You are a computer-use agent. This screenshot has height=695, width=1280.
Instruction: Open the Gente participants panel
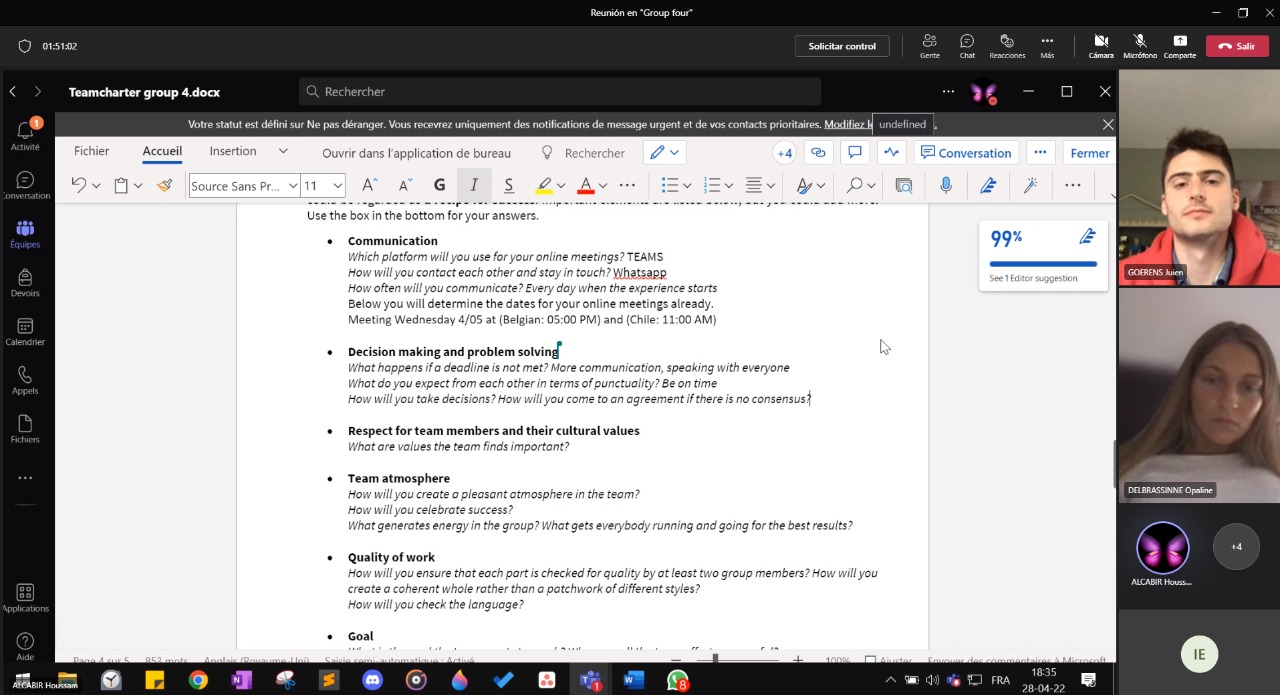[x=930, y=46]
